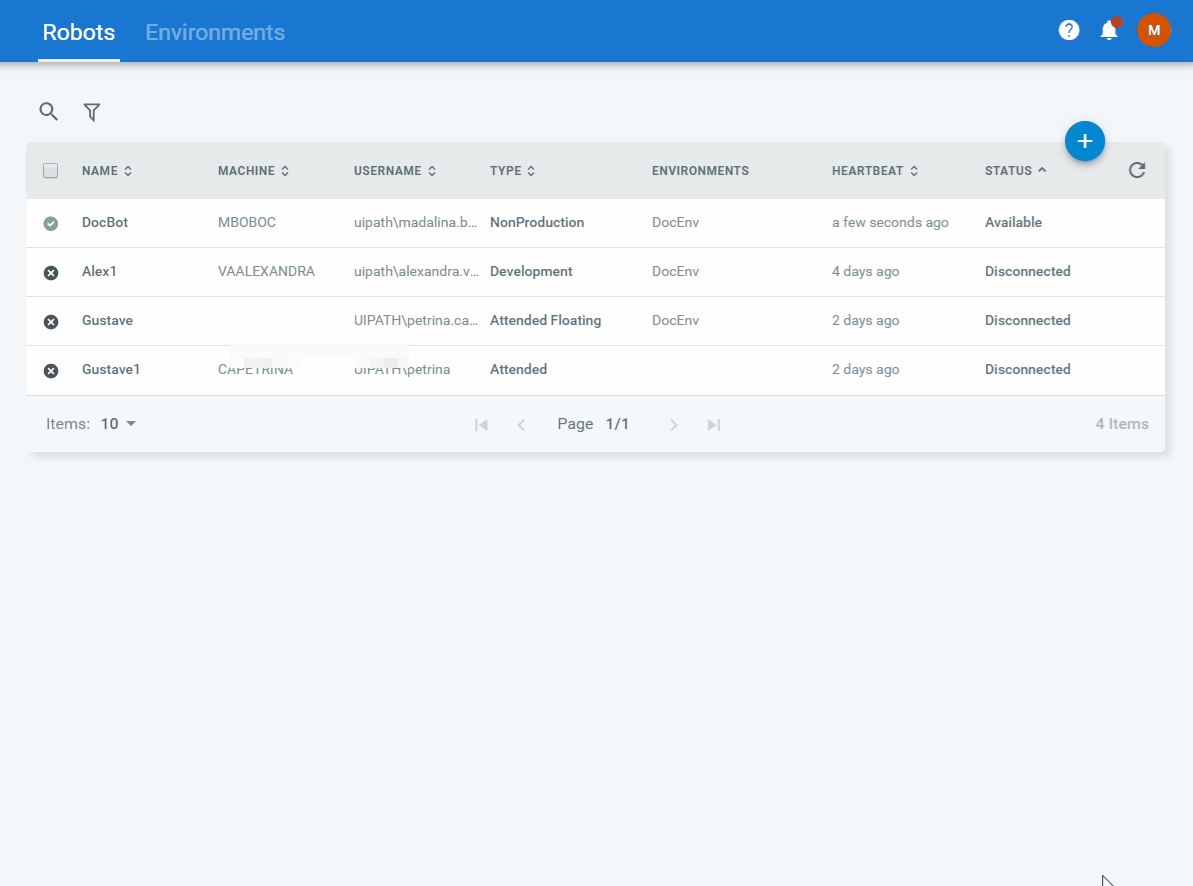Sort by the Username column

[395, 171]
